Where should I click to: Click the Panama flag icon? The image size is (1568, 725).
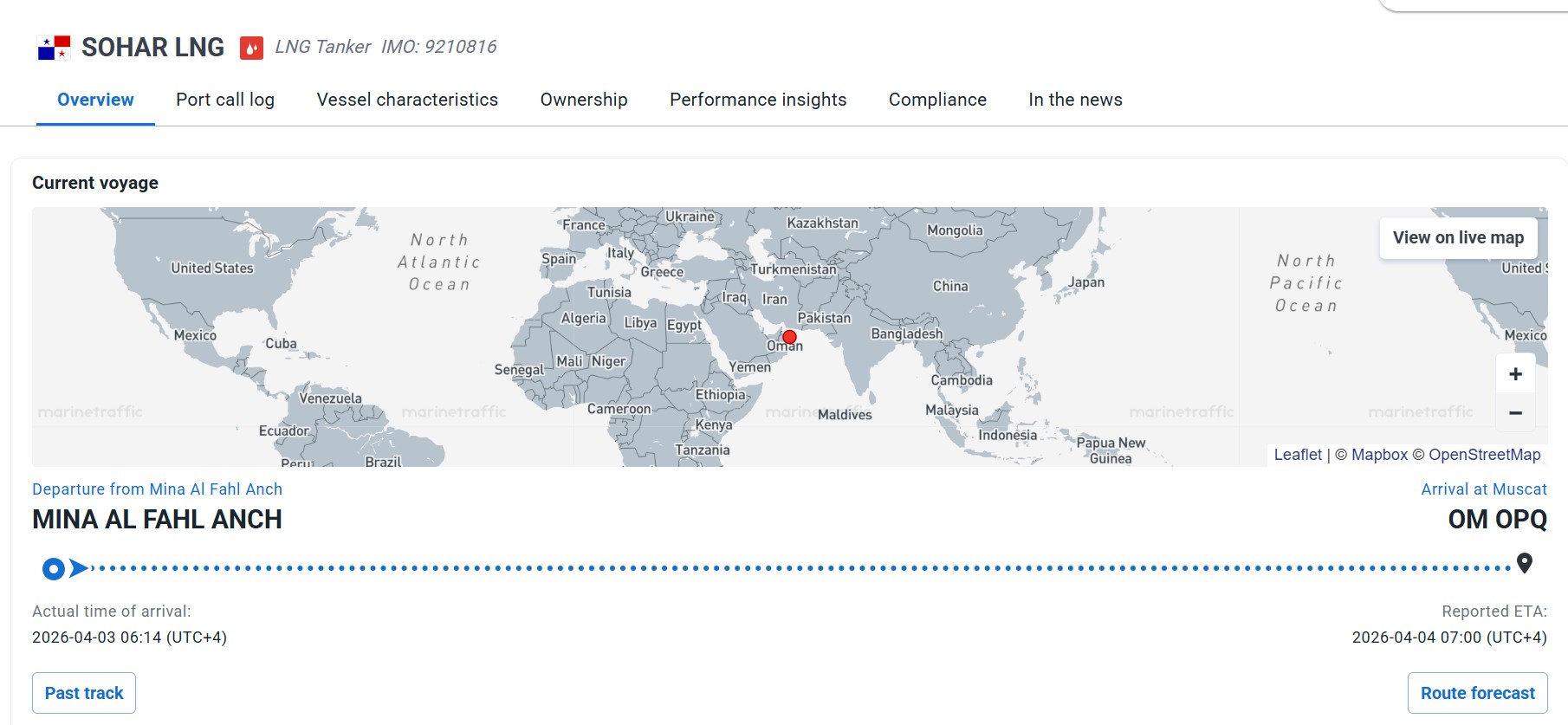click(54, 48)
